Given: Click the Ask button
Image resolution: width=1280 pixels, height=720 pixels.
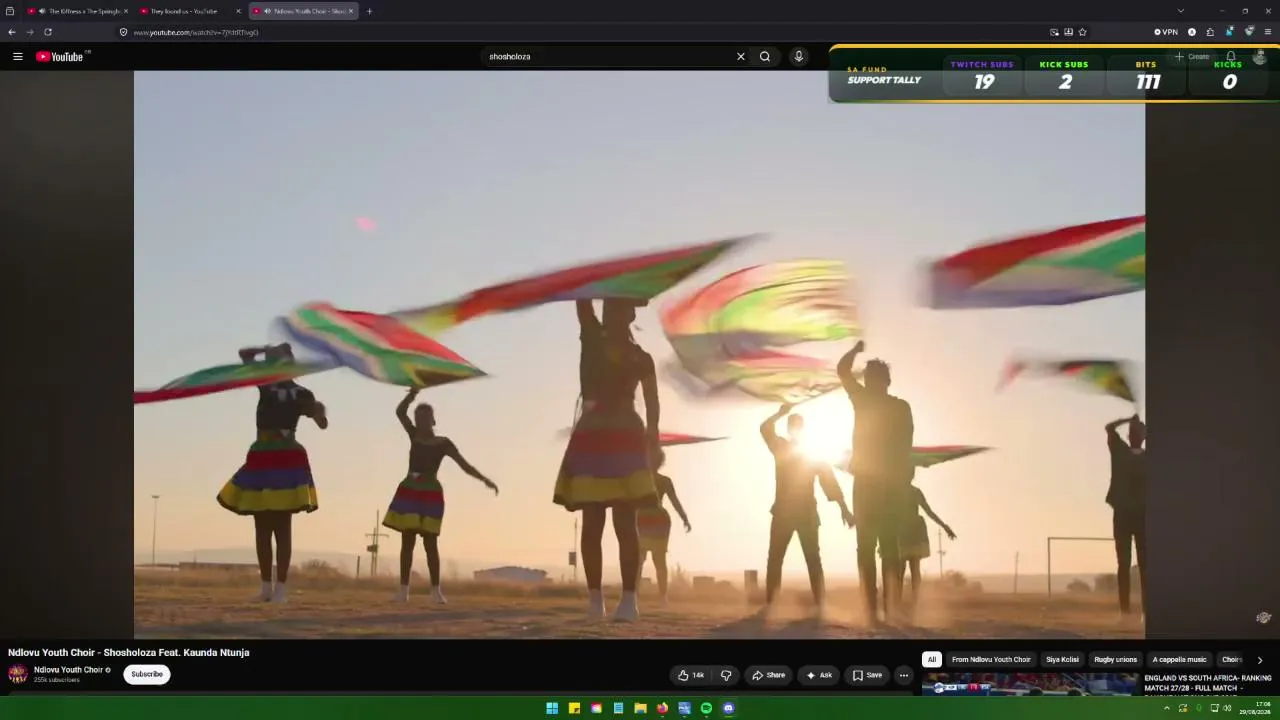Looking at the screenshot, I should (x=819, y=675).
